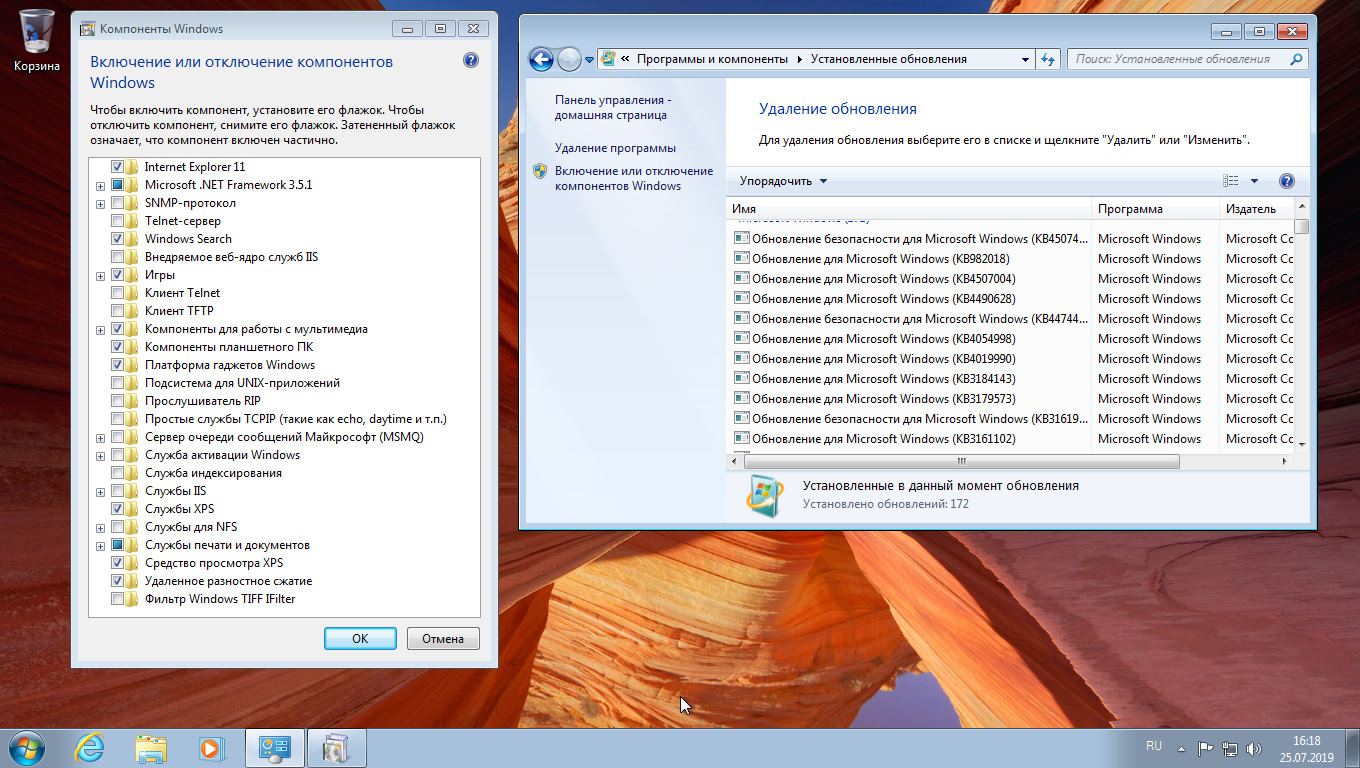
Task: Open the Упорядочить menu
Action: pyautogui.click(x=783, y=181)
